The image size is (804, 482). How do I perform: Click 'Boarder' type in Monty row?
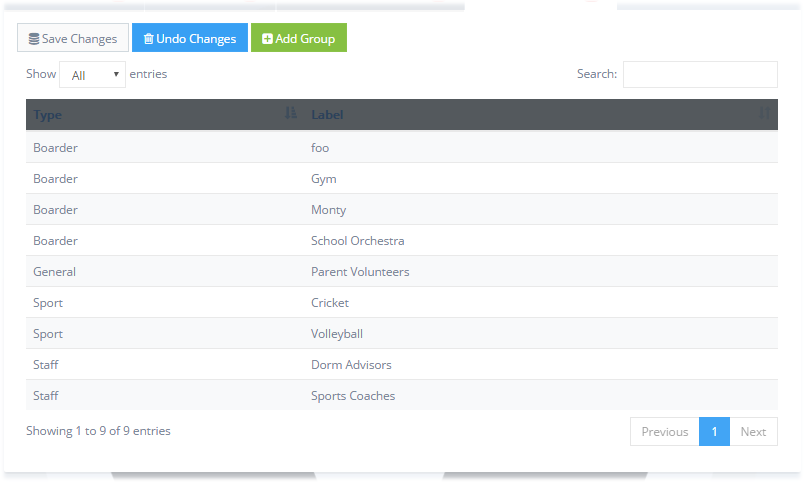pyautogui.click(x=165, y=210)
